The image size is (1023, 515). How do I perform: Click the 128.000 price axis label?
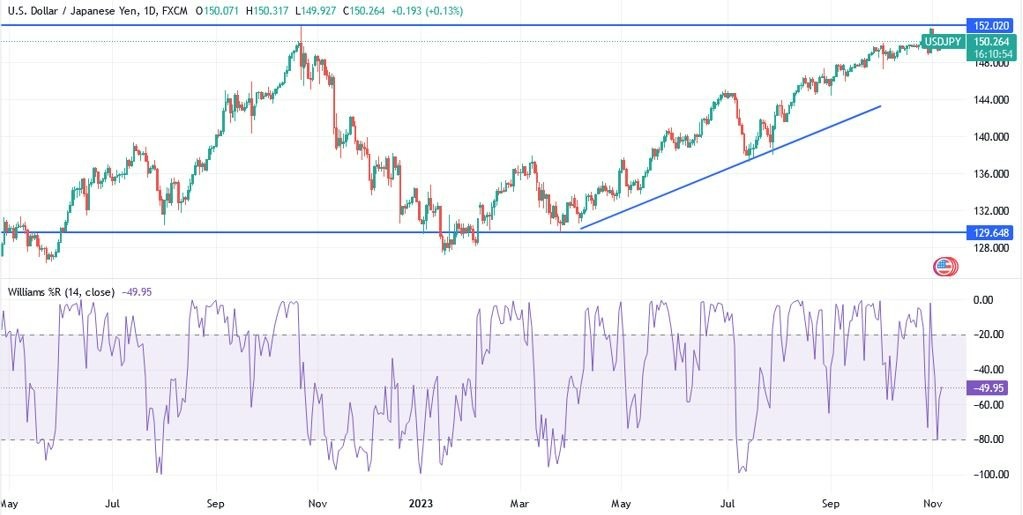point(993,248)
